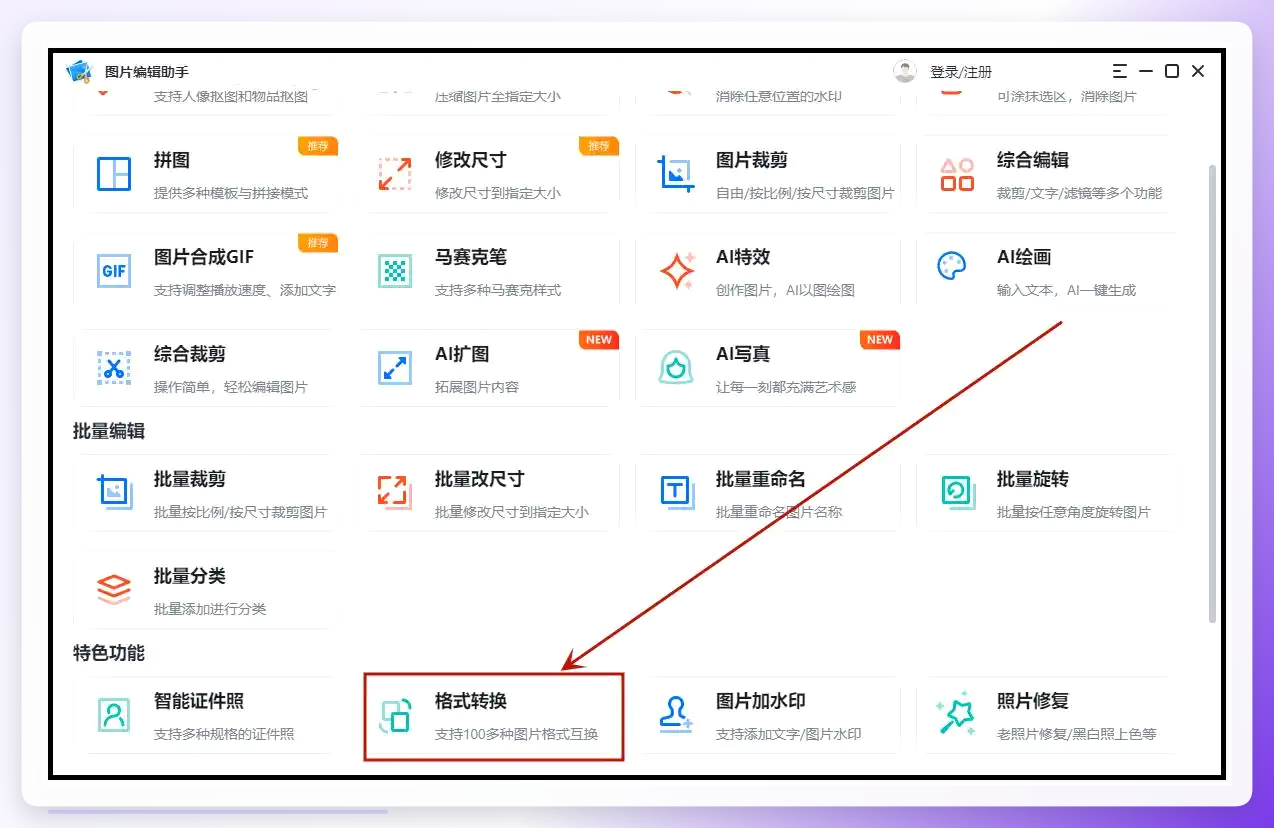Image resolution: width=1274 pixels, height=828 pixels.
Task: Click the 格式转换 format convert icon
Action: (395, 715)
